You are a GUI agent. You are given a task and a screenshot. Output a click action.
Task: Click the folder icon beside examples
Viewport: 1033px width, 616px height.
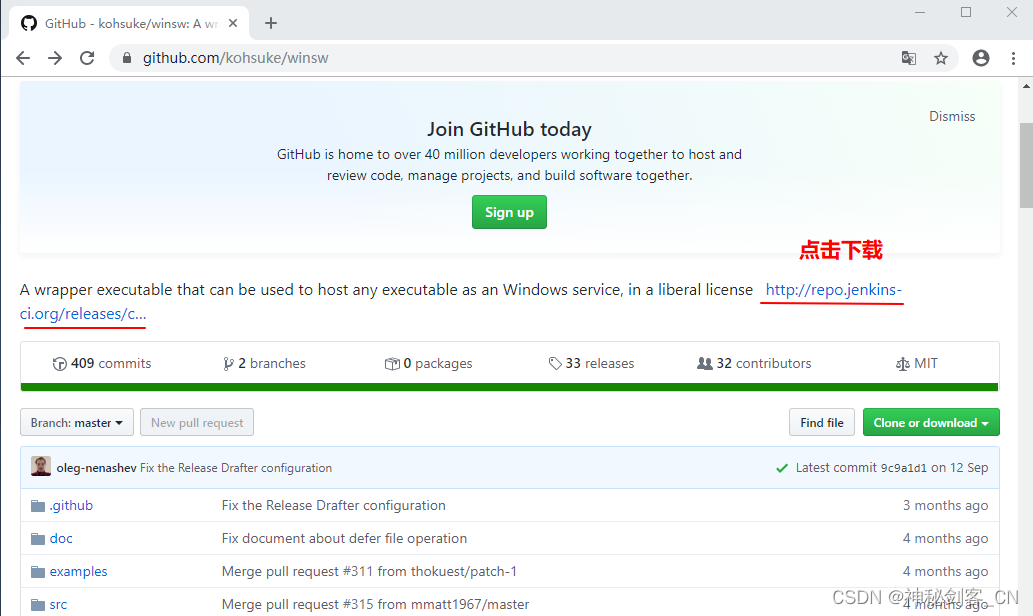[38, 572]
